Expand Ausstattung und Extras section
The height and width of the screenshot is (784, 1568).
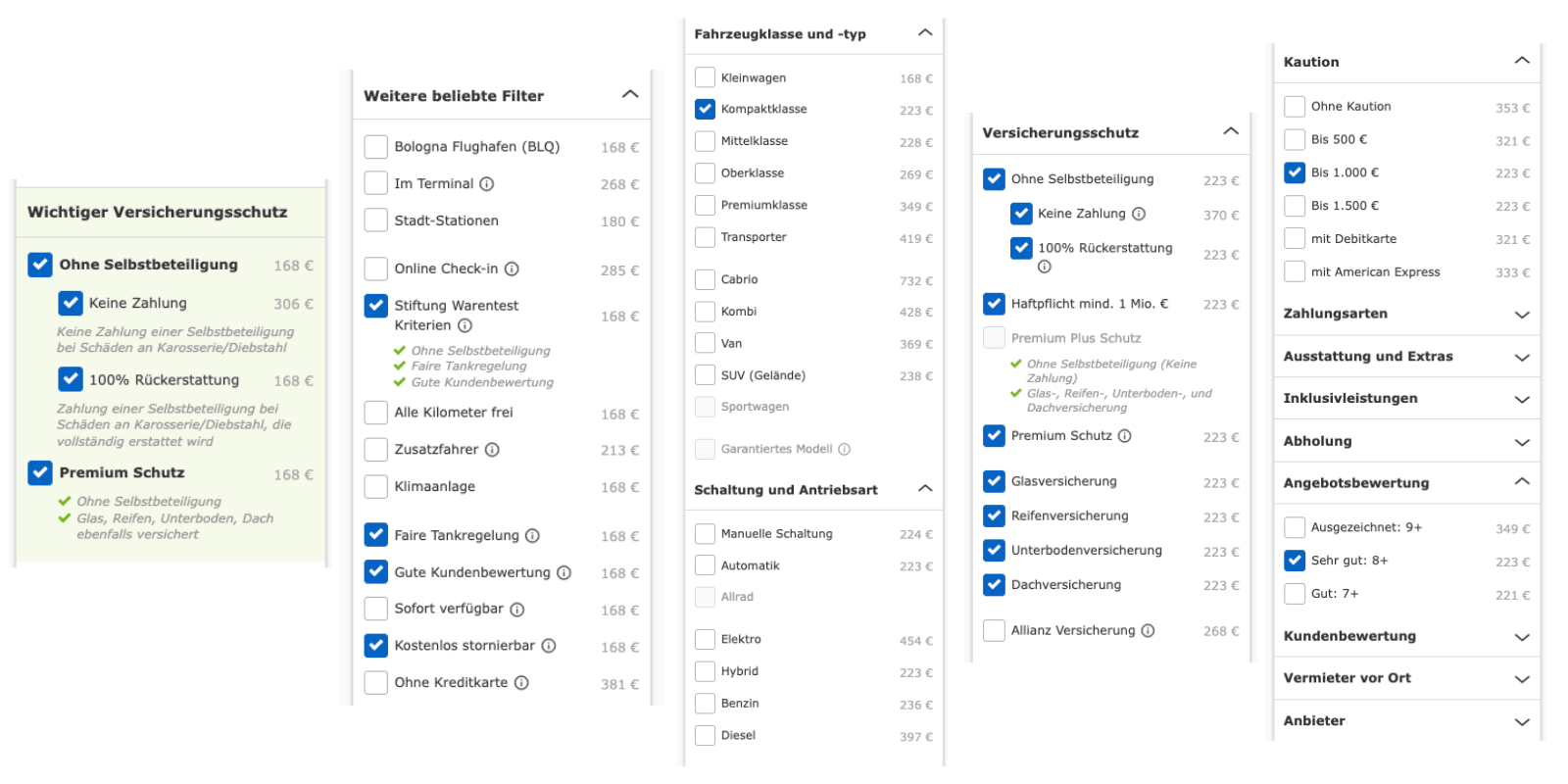1521,357
